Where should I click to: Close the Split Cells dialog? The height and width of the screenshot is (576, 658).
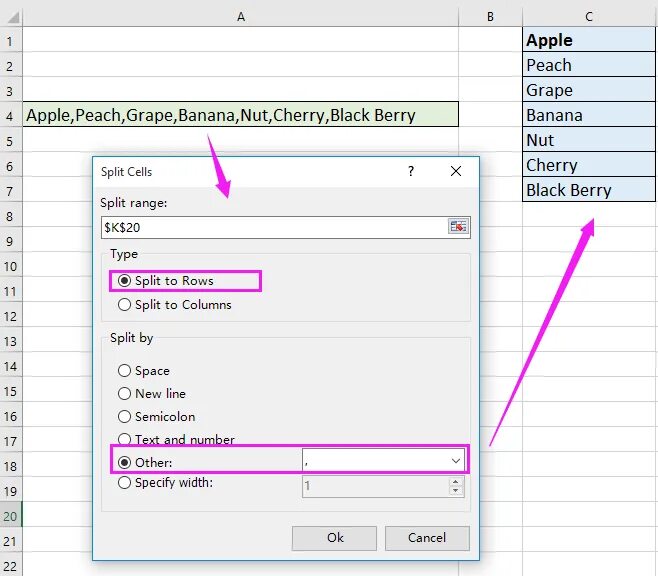pyautogui.click(x=456, y=171)
